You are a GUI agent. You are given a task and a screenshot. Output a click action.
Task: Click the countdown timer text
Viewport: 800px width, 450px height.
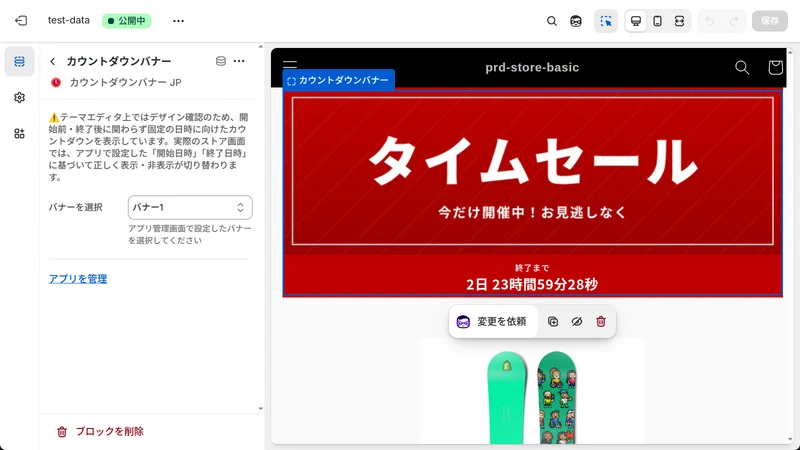point(532,284)
